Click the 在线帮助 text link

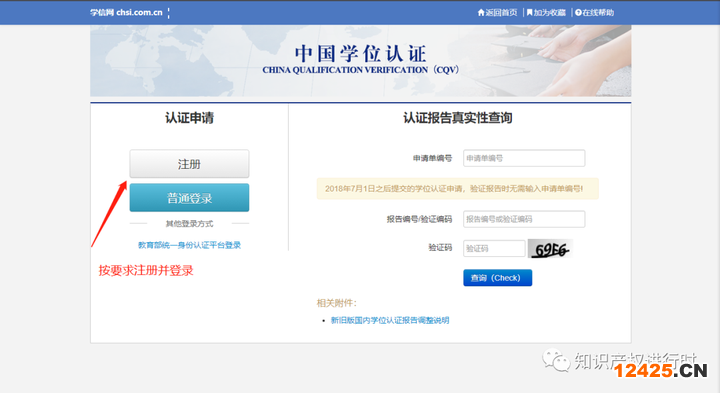(x=598, y=12)
